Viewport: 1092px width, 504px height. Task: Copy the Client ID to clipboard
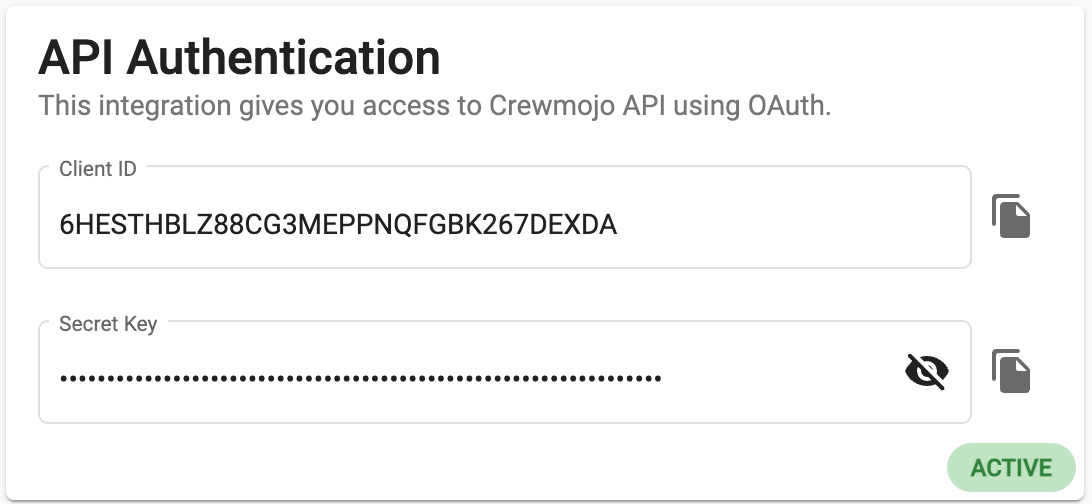[x=1011, y=217]
